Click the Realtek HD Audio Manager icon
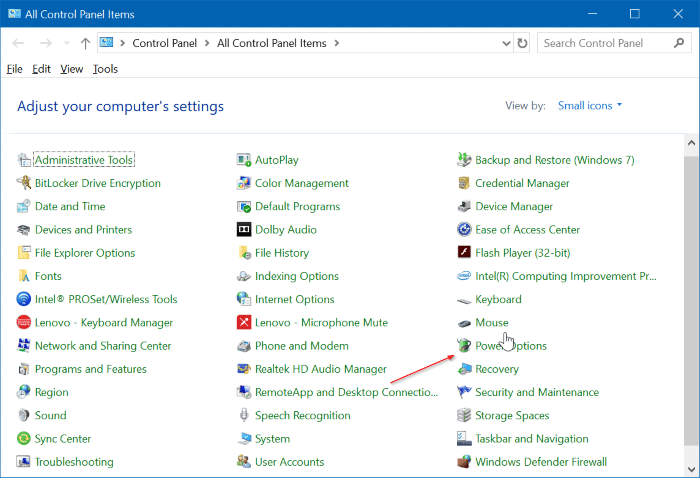 pyautogui.click(x=244, y=369)
